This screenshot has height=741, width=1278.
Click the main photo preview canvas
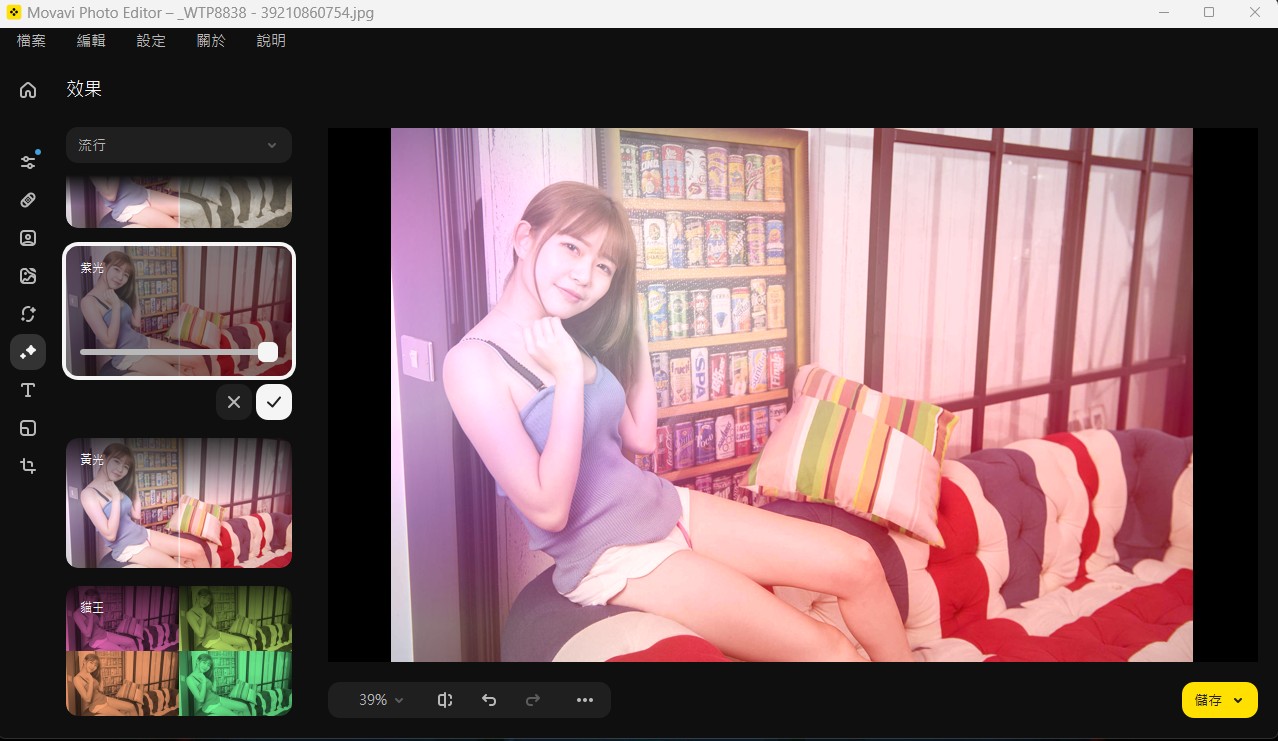792,395
